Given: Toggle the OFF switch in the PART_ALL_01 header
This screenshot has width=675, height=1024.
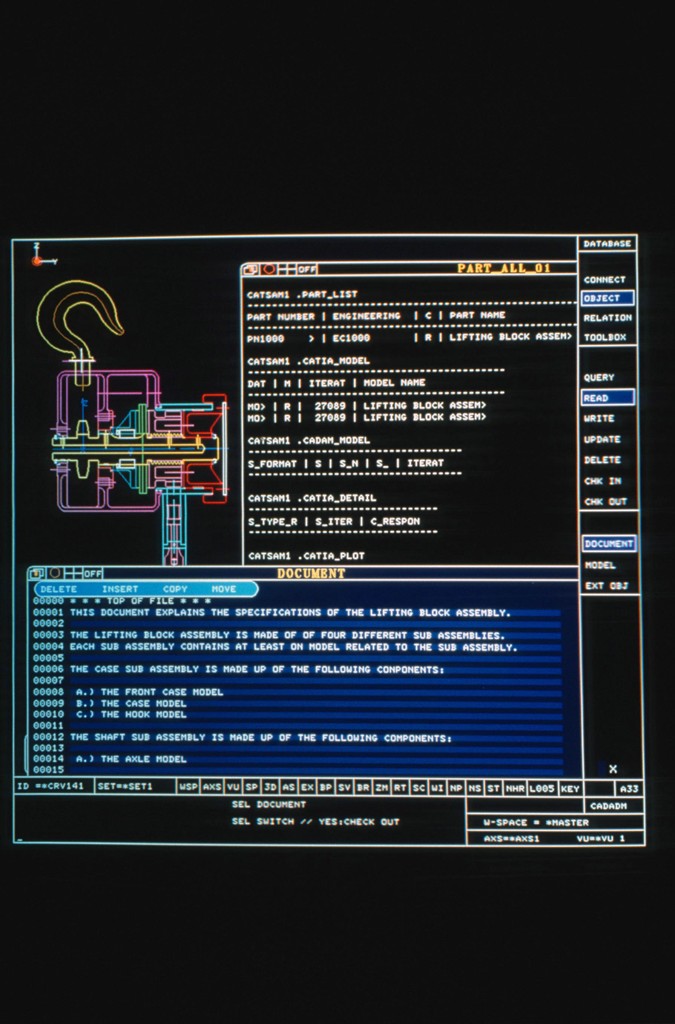Looking at the screenshot, I should [307, 269].
